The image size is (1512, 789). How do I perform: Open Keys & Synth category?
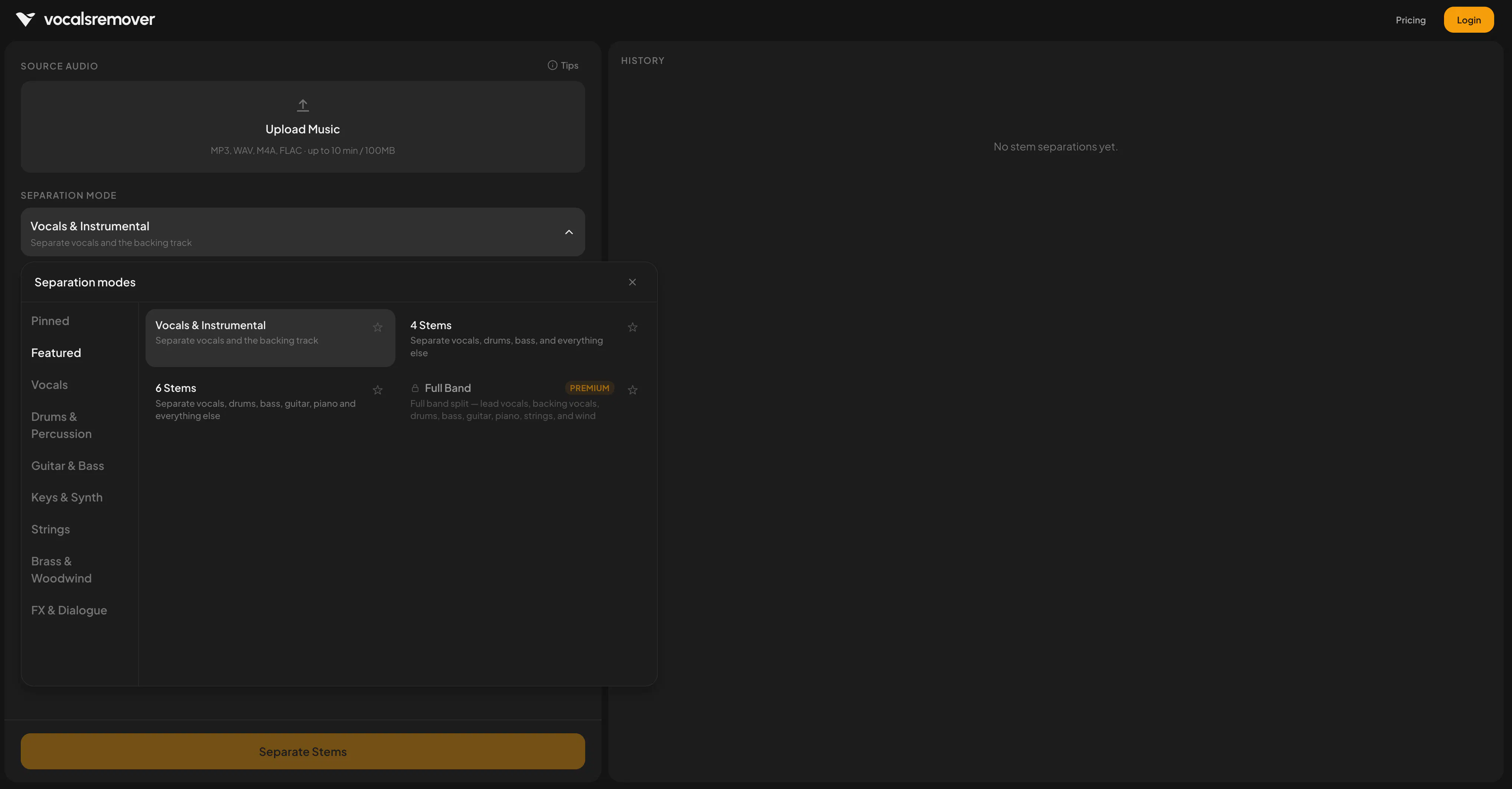coord(67,497)
